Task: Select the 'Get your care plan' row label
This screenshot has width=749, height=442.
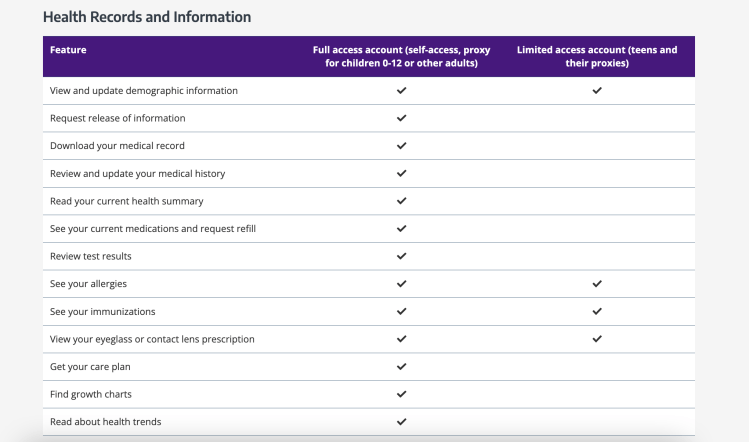Action: (x=92, y=367)
